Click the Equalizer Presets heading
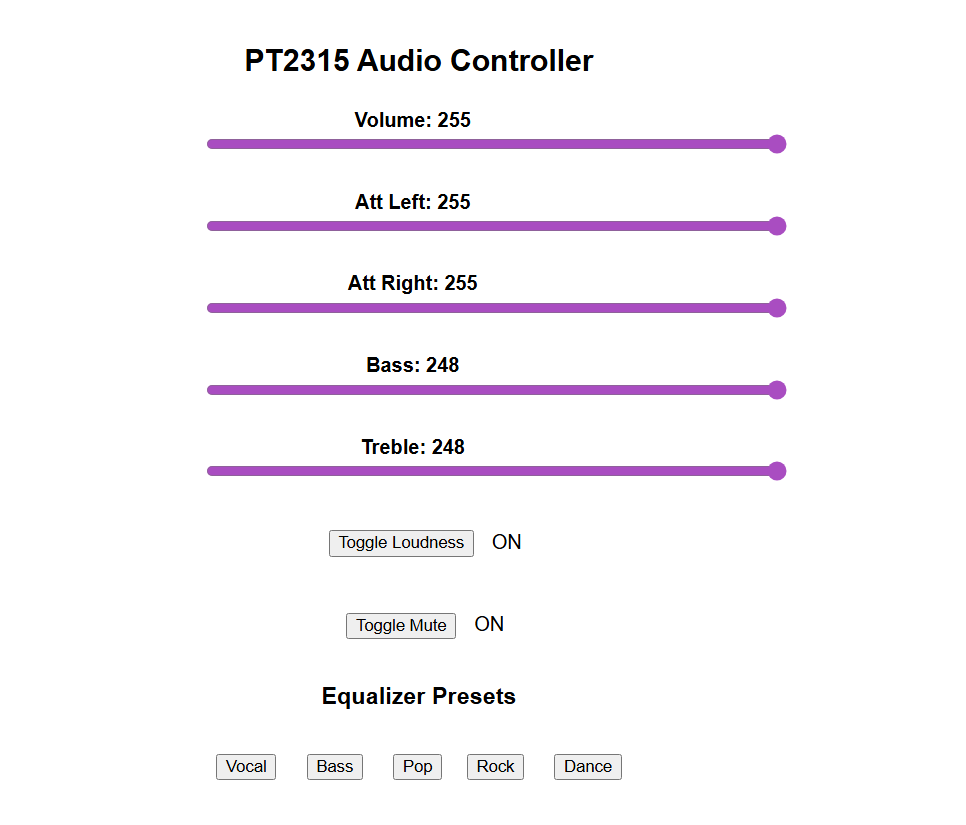Image resolution: width=966 pixels, height=825 pixels. pyautogui.click(x=419, y=696)
